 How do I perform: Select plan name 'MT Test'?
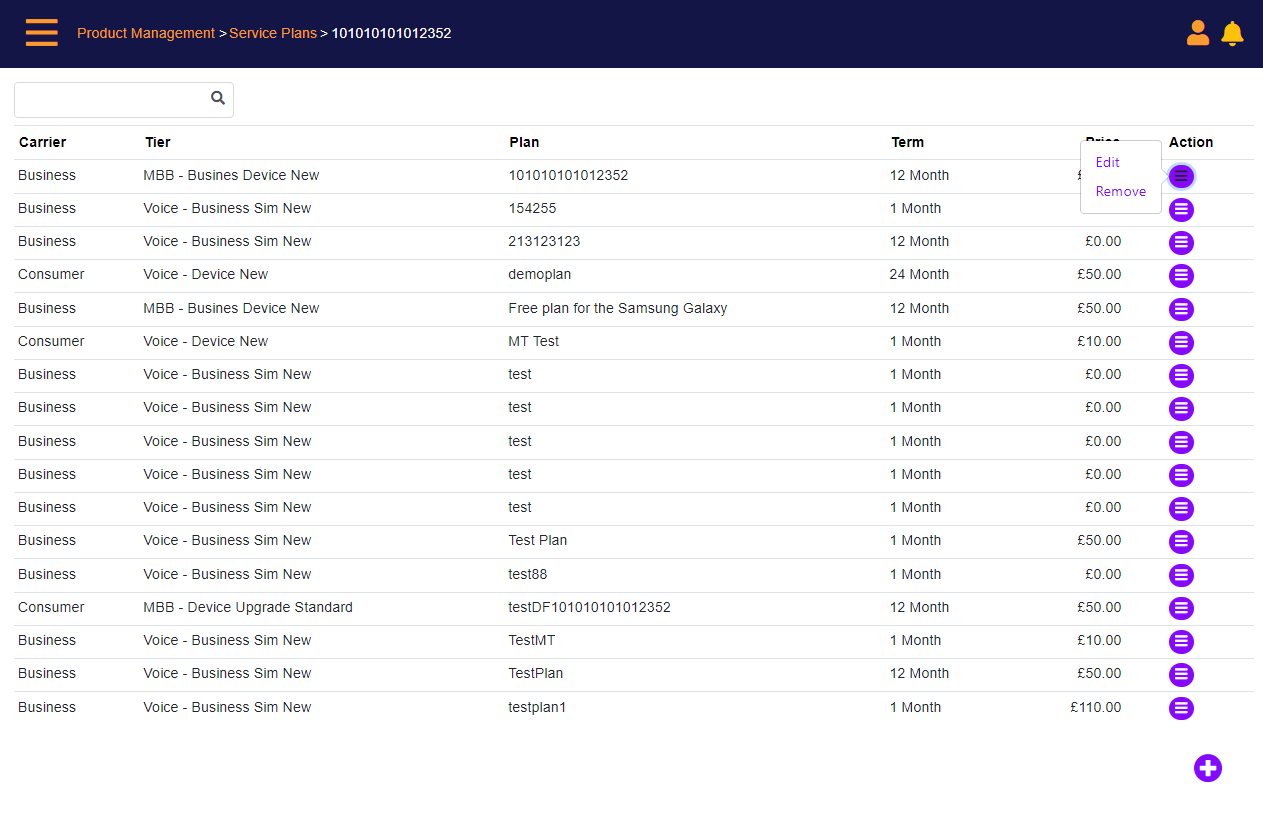(x=534, y=341)
